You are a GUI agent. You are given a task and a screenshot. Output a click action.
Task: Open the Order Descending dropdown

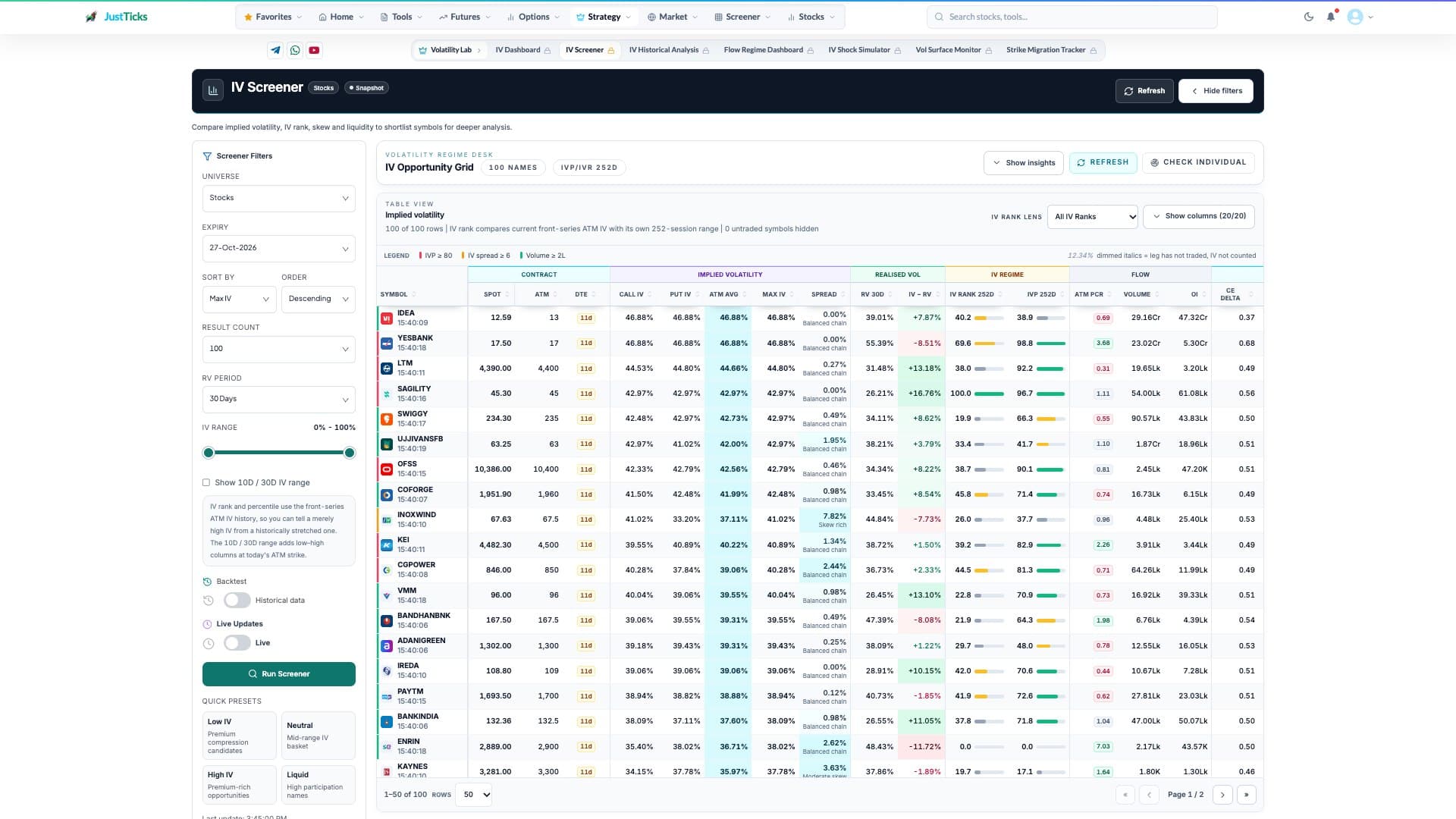[x=318, y=299]
